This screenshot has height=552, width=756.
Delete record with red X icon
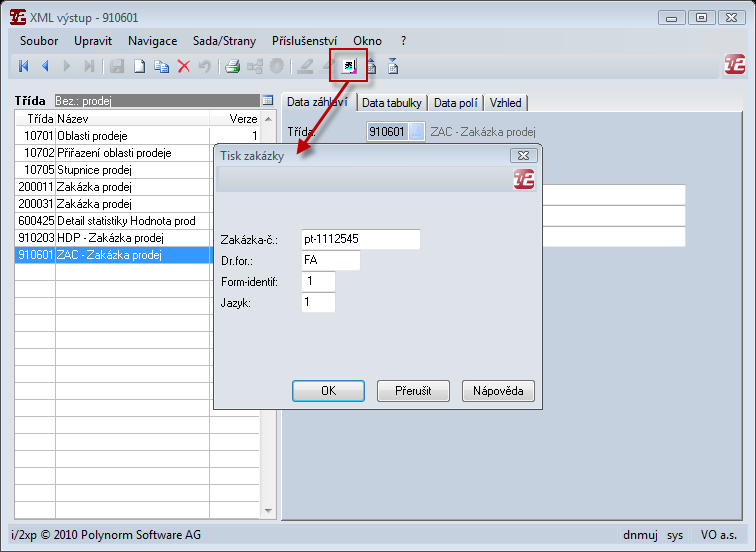184,66
